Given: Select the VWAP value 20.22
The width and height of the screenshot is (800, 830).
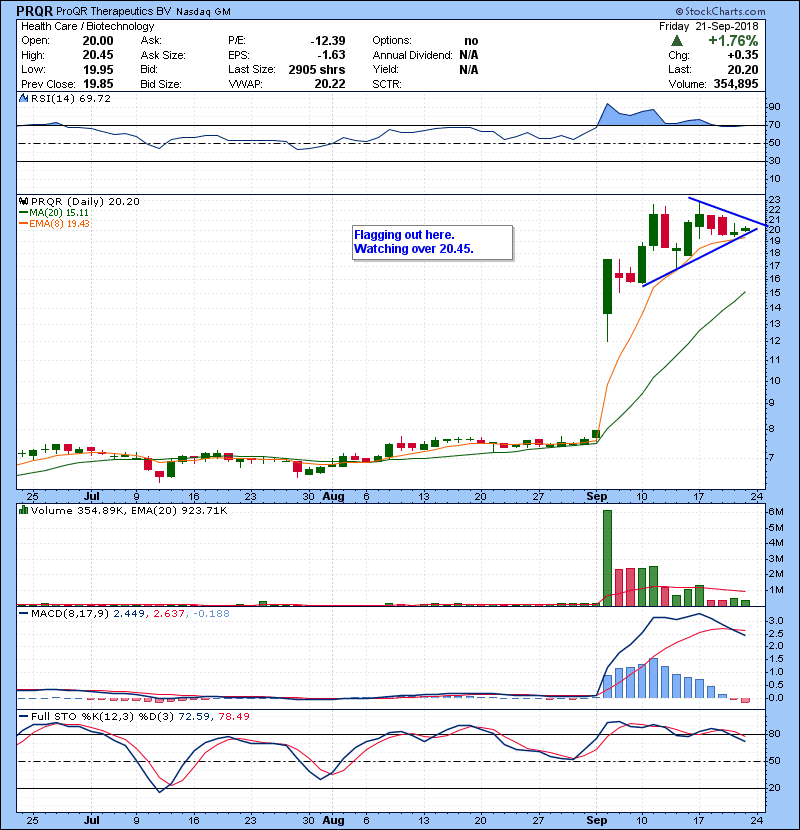Looking at the screenshot, I should coord(330,84).
